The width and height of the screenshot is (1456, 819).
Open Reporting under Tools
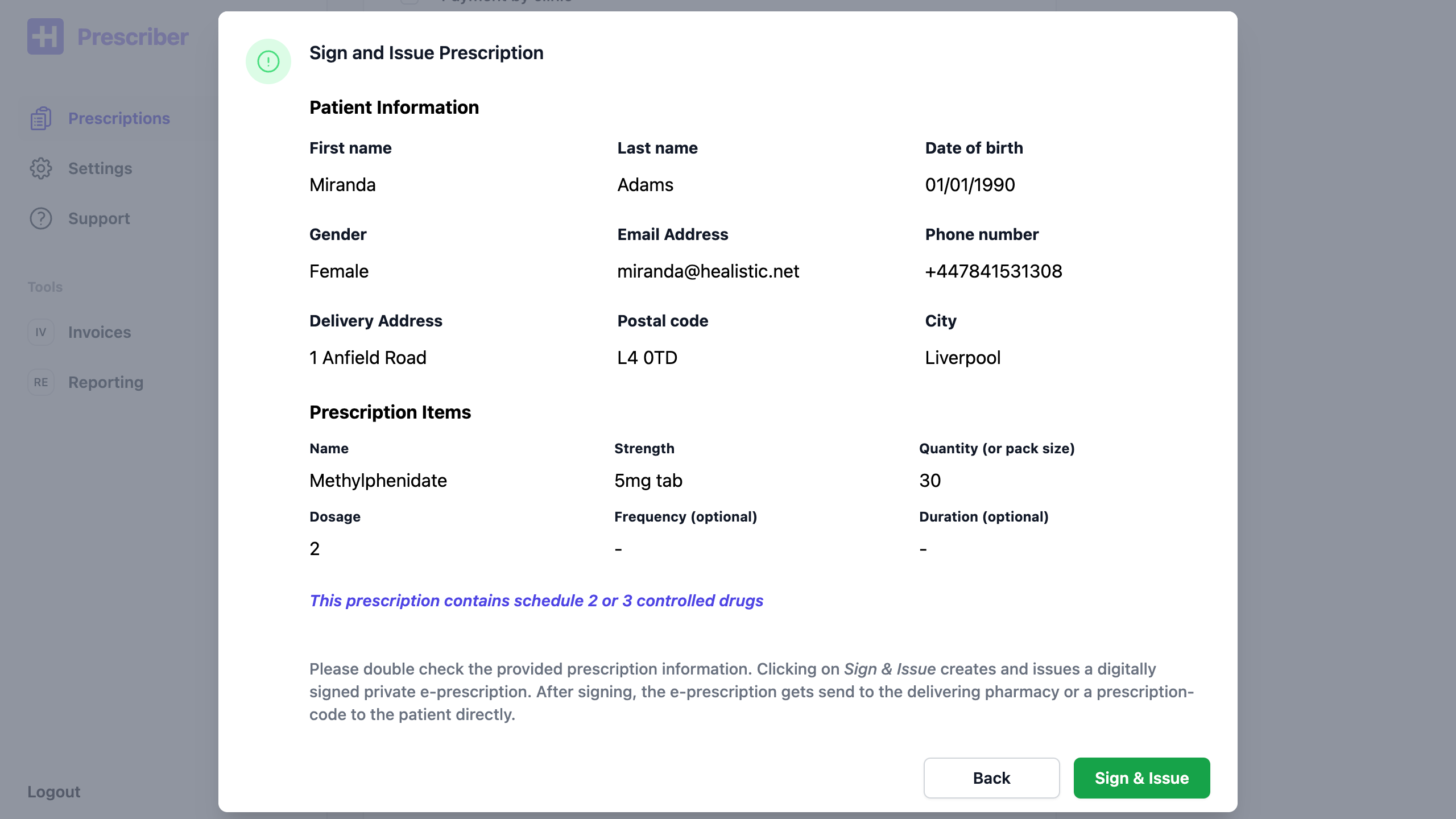pos(106,382)
